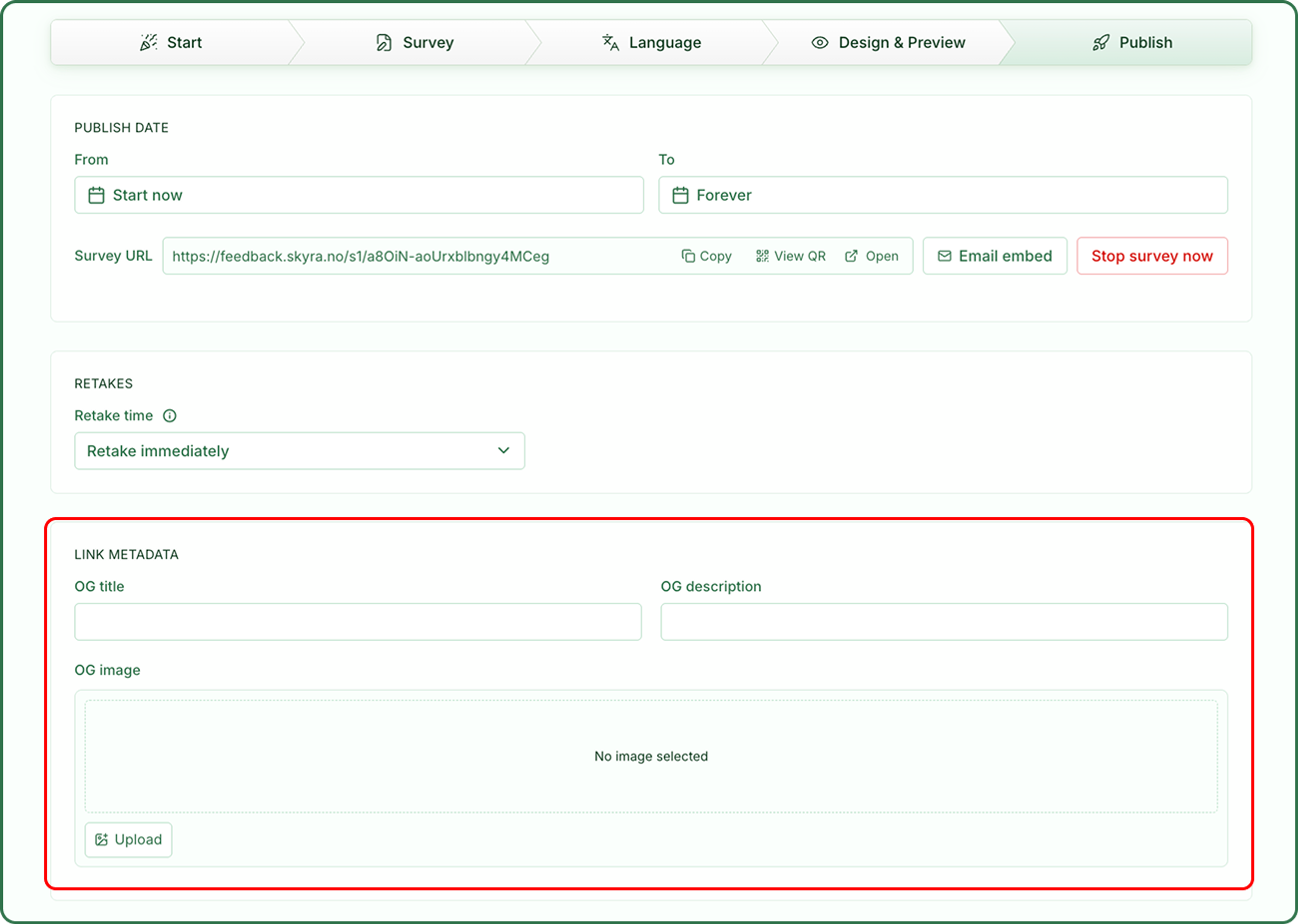
Task: Click the envelope icon in Email embed
Action: tap(944, 256)
